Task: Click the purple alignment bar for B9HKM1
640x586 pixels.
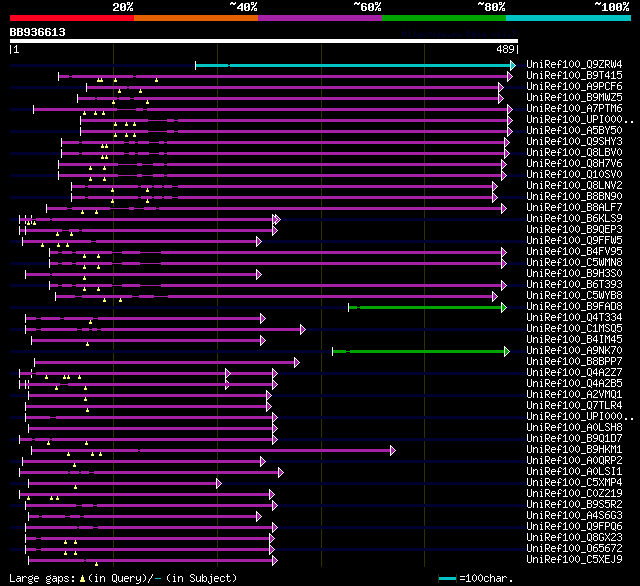Action: [x=213, y=451]
